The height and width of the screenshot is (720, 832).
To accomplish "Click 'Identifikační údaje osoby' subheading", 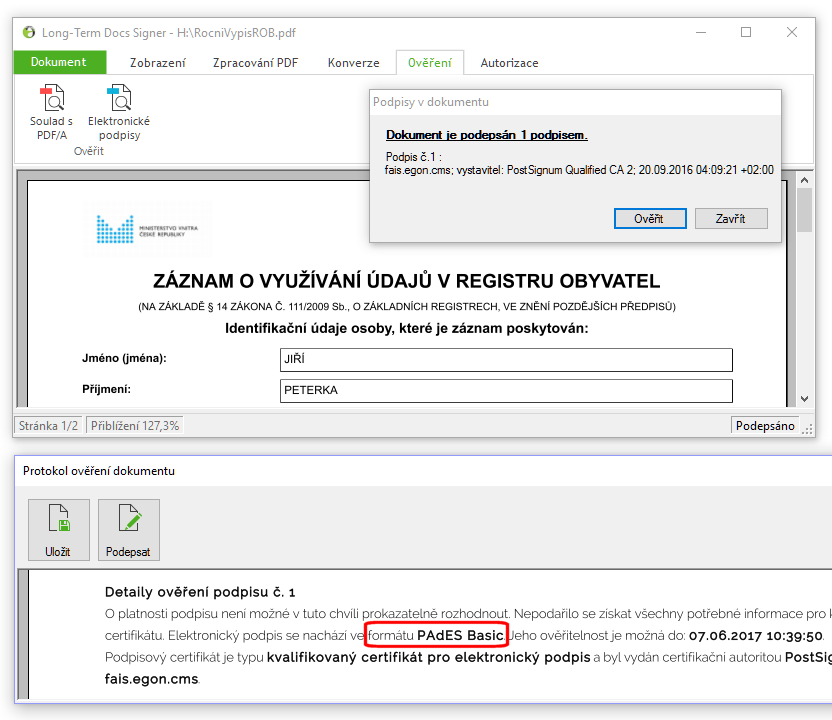I will point(406,328).
